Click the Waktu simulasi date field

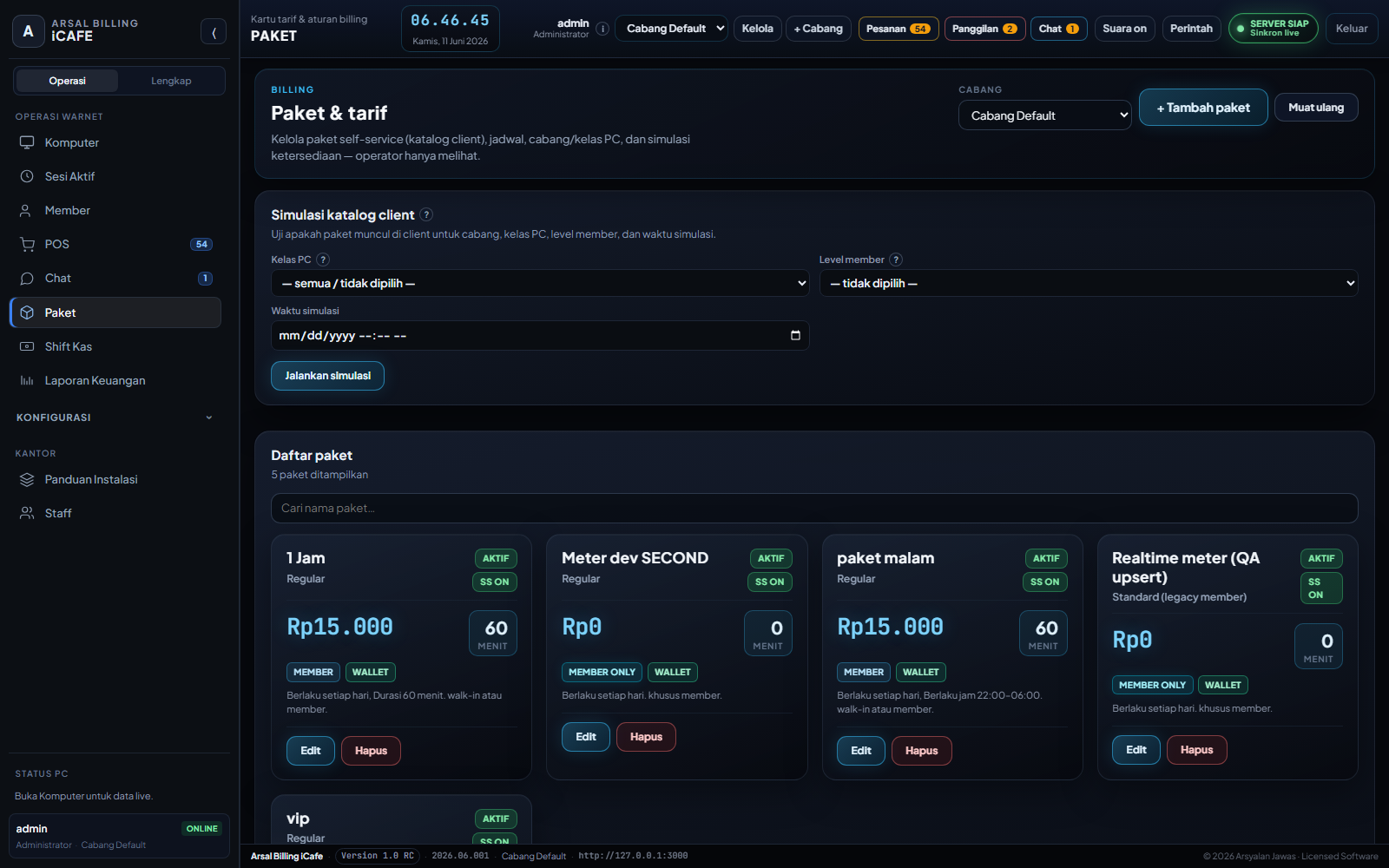tap(540, 335)
